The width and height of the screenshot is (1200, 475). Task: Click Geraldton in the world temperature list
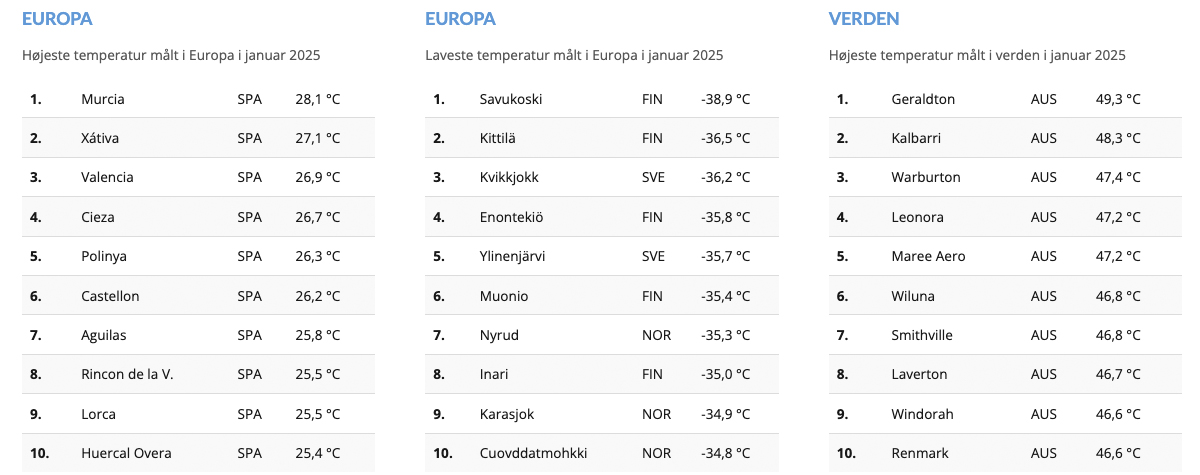coord(923,99)
